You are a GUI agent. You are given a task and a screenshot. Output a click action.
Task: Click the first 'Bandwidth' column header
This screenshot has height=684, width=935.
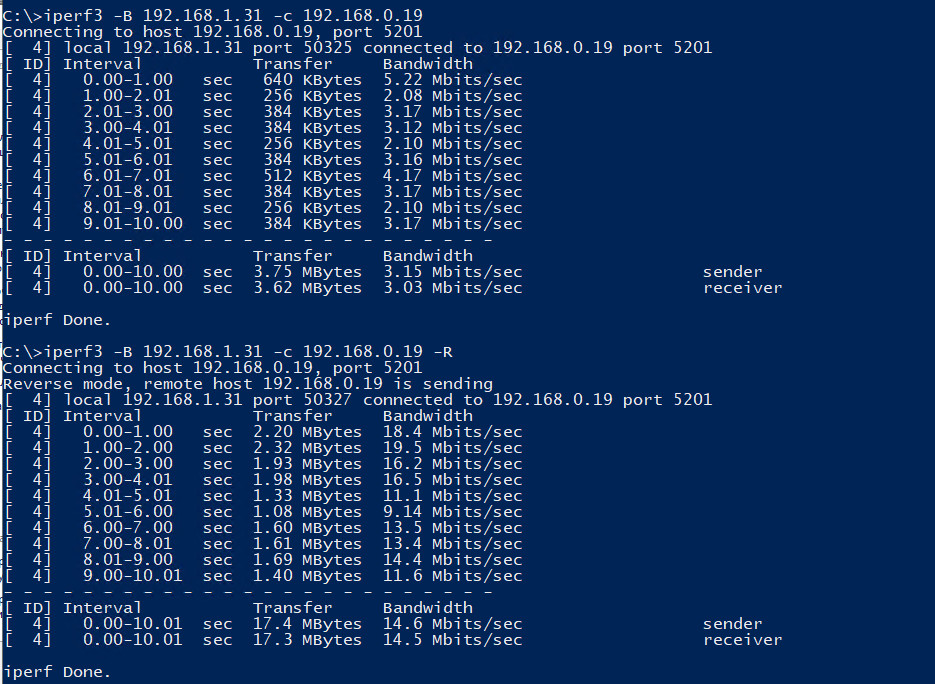coord(428,64)
